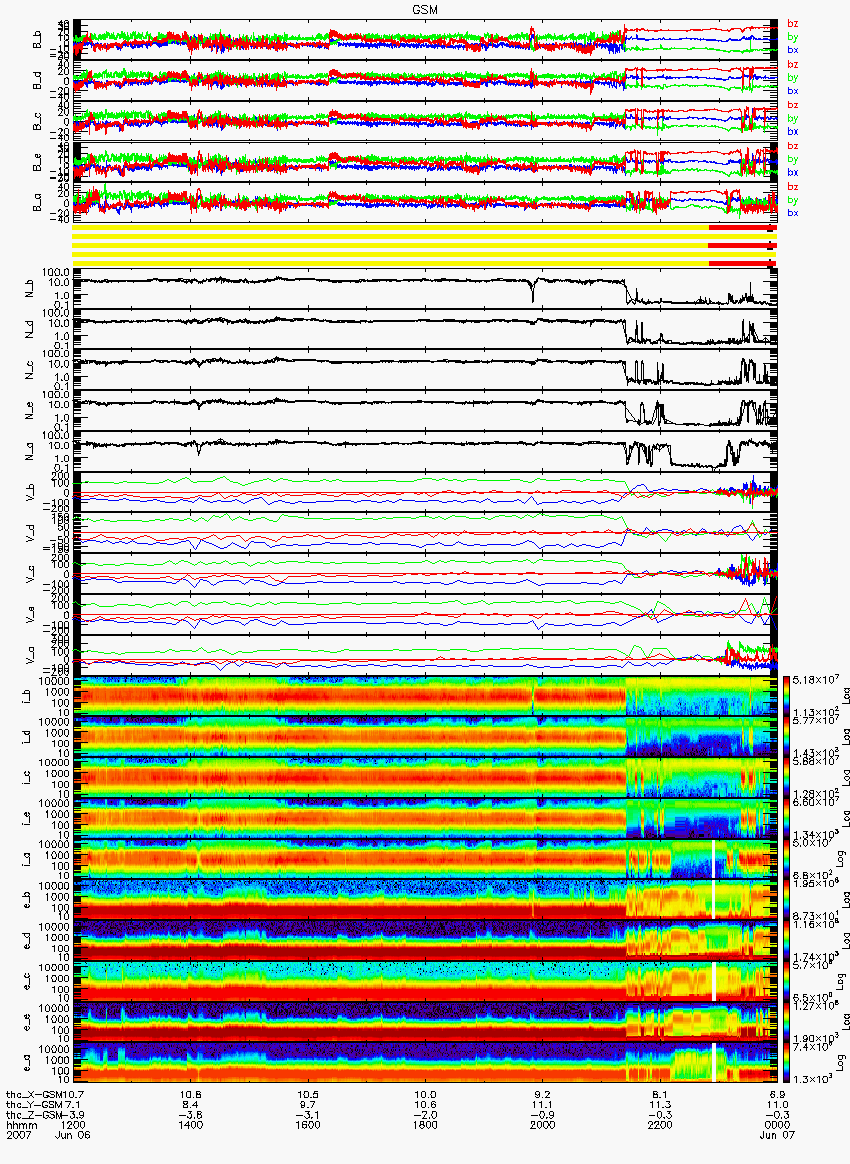
Task: Click the 2000 time tick label
Action: 543,1125
